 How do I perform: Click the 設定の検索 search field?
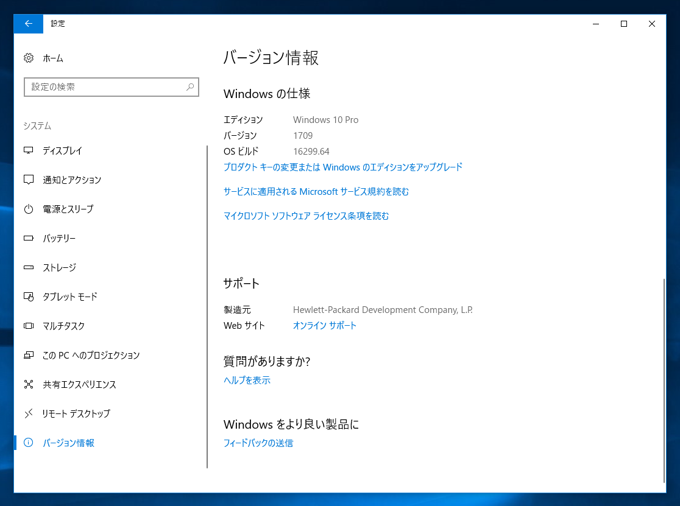[x=111, y=87]
